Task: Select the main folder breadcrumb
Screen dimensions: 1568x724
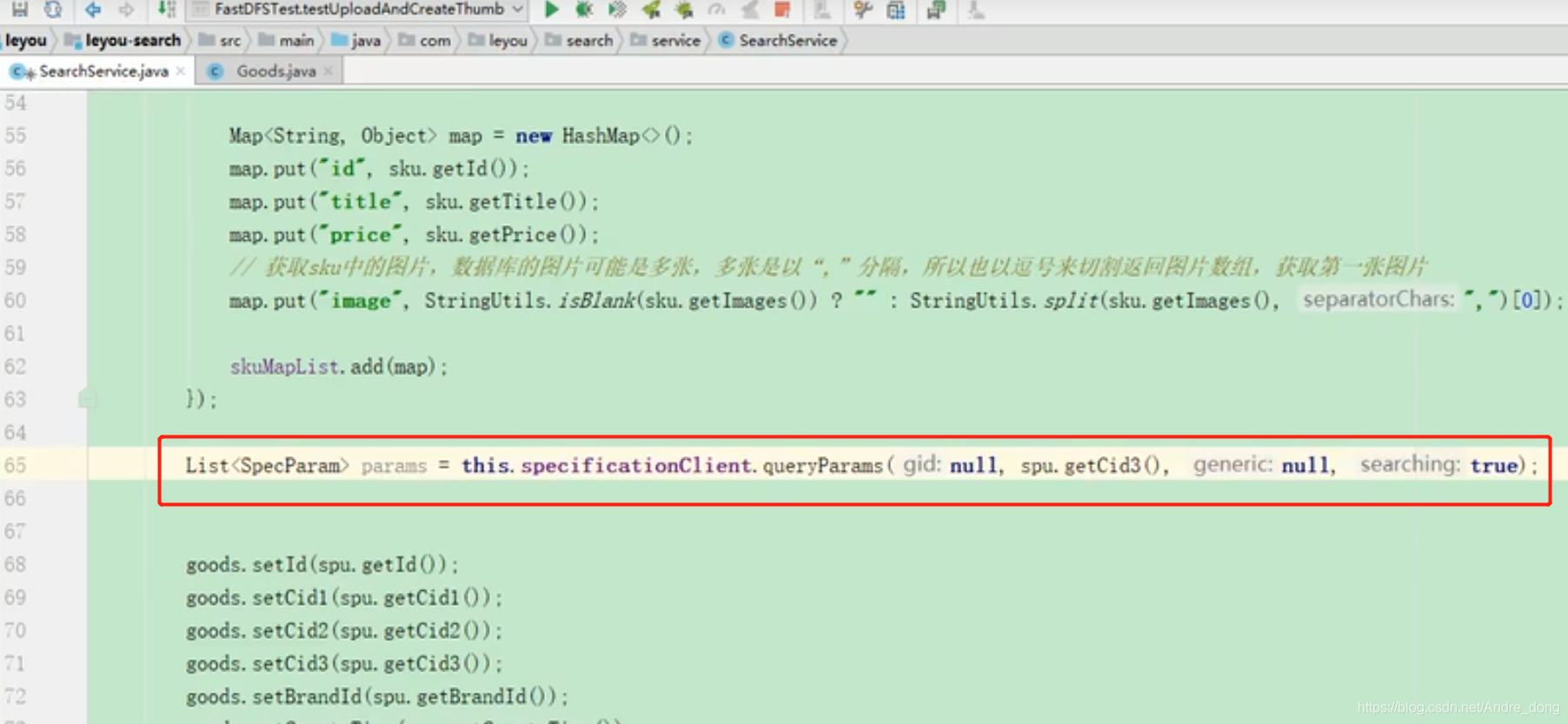Action: tap(287, 41)
